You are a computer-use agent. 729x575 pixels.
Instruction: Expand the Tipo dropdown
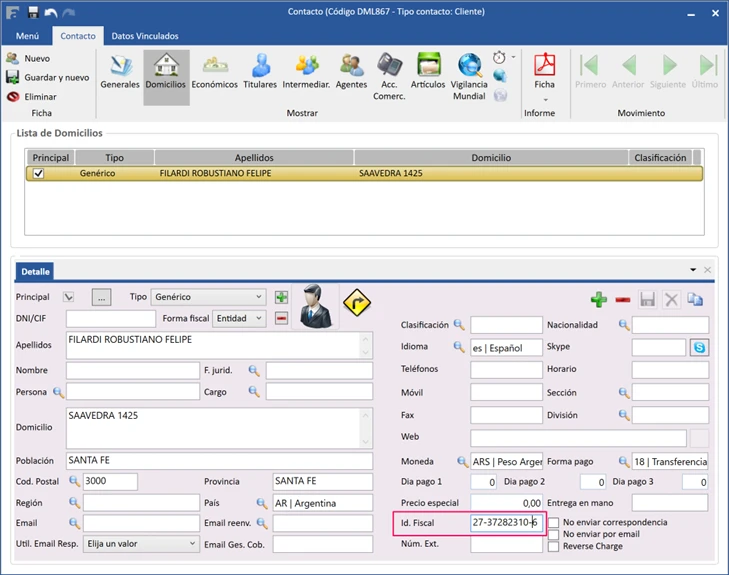(x=259, y=297)
